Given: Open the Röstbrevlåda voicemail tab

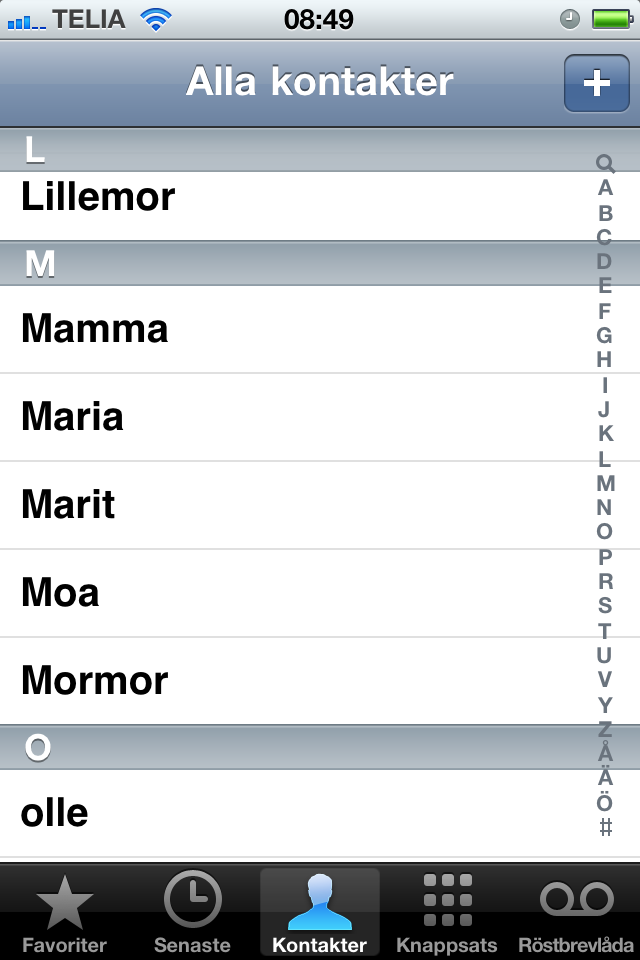Looking at the screenshot, I should (x=576, y=912).
